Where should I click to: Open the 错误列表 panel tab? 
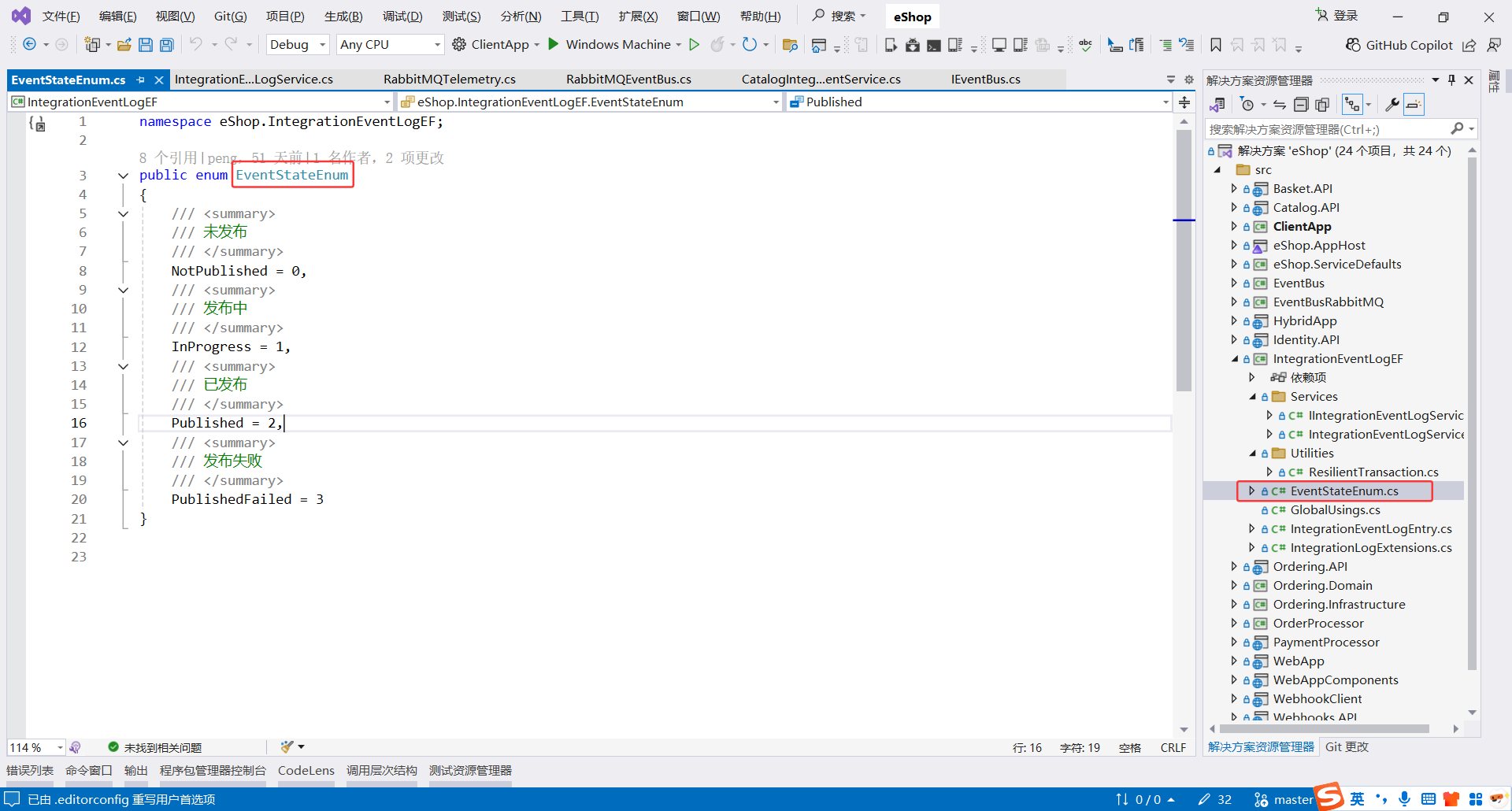point(30,771)
